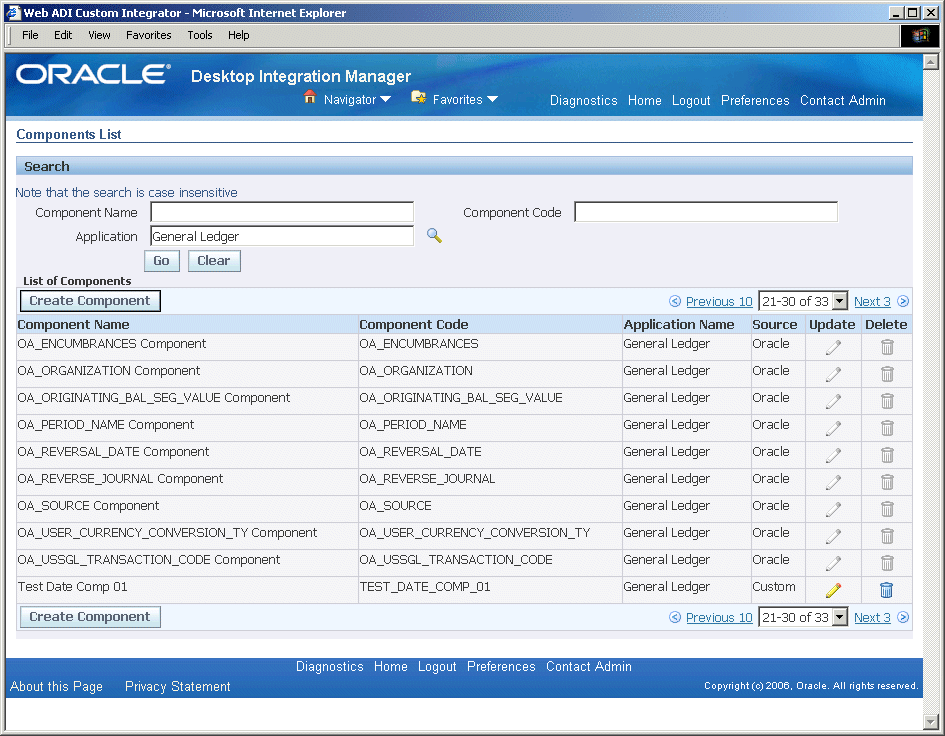Click the Application field containing General Ledger
The image size is (945, 736).
click(282, 236)
